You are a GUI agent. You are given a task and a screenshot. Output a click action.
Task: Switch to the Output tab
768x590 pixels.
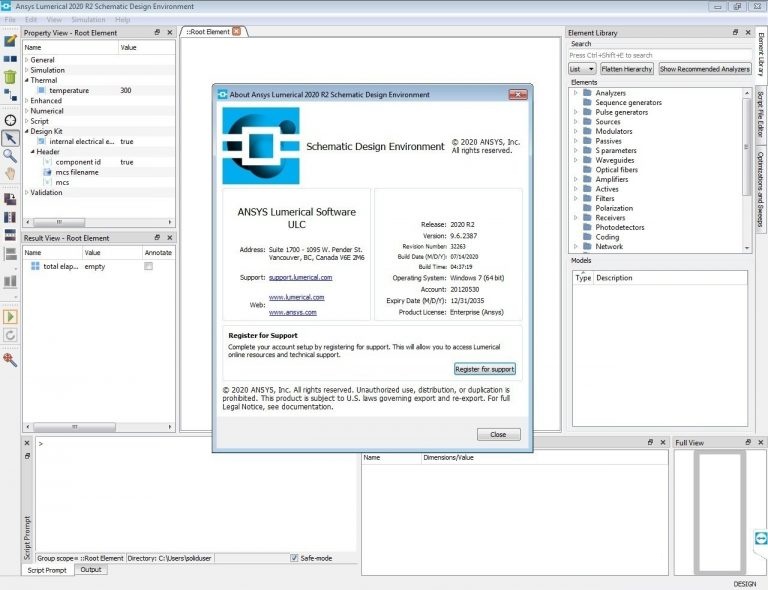click(91, 570)
